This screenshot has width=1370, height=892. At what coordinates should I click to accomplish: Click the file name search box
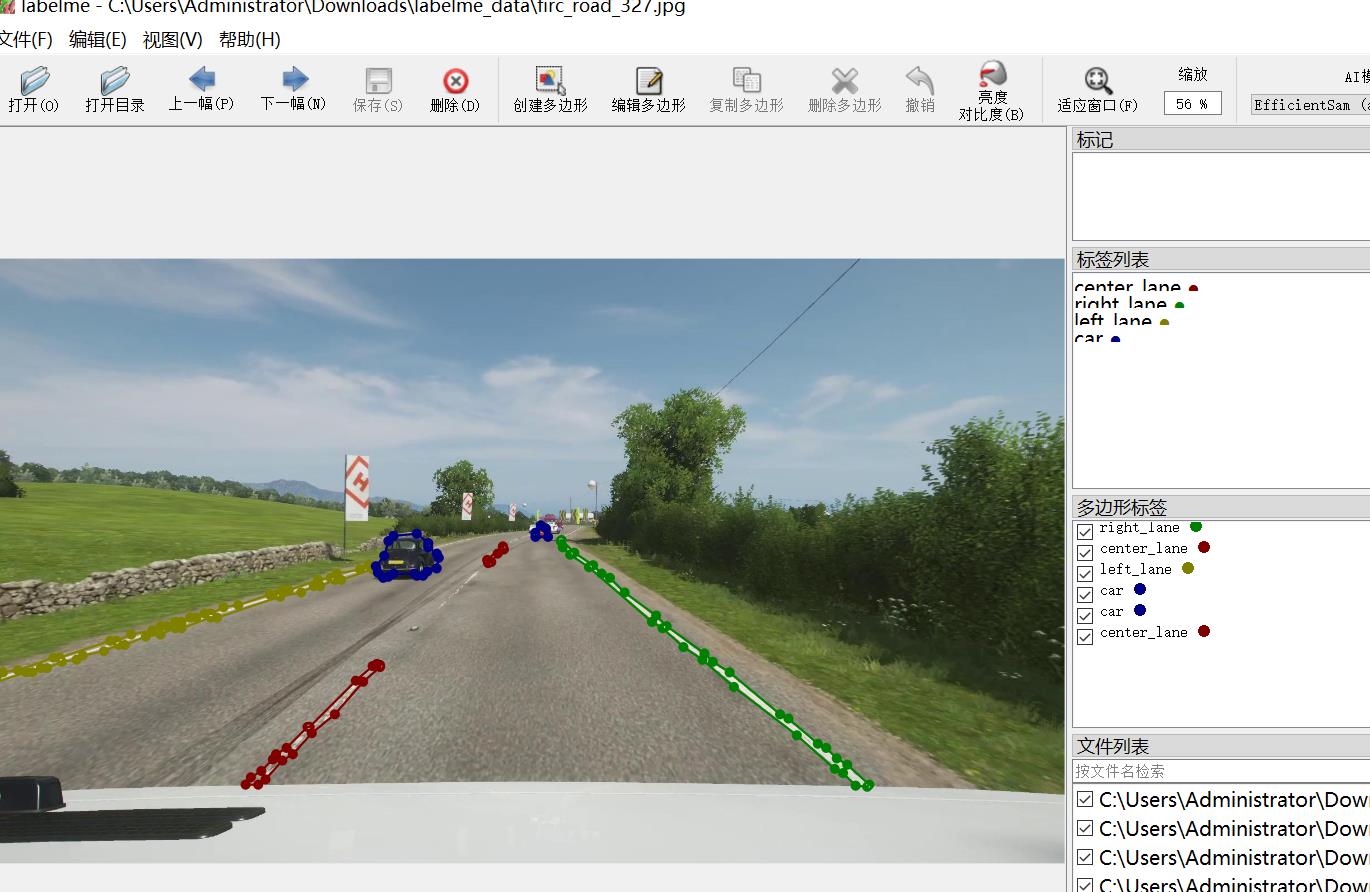click(1220, 771)
